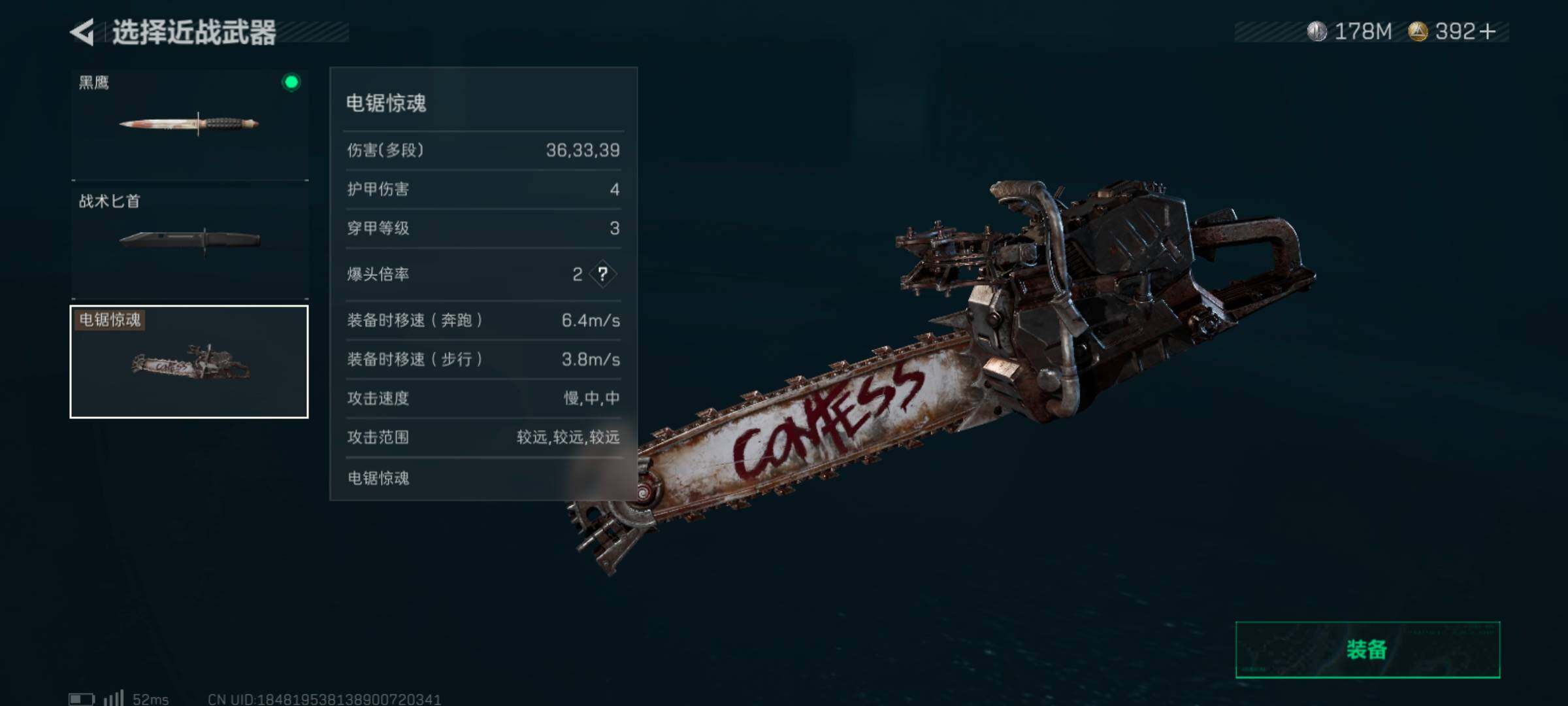The height and width of the screenshot is (706, 1568).
Task: Click the network signal bars icon
Action: pyautogui.click(x=114, y=698)
